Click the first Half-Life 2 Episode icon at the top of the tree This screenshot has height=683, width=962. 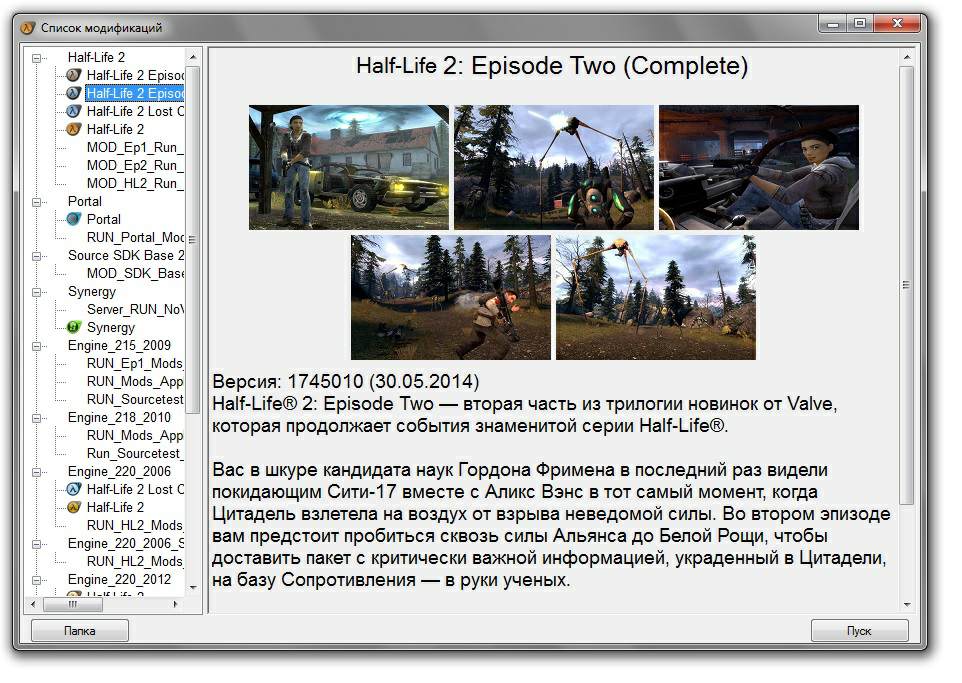(73, 75)
